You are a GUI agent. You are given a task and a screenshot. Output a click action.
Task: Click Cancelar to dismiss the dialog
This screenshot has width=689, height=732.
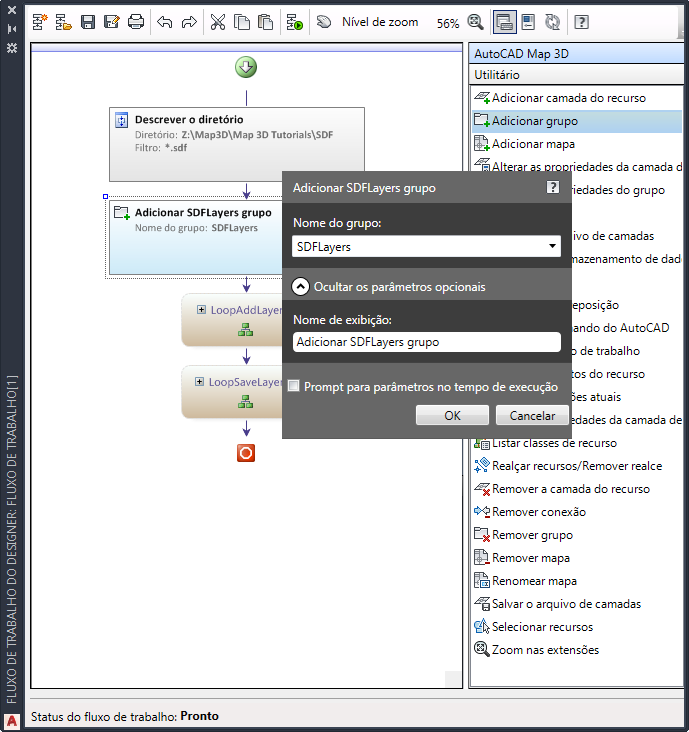[532, 415]
